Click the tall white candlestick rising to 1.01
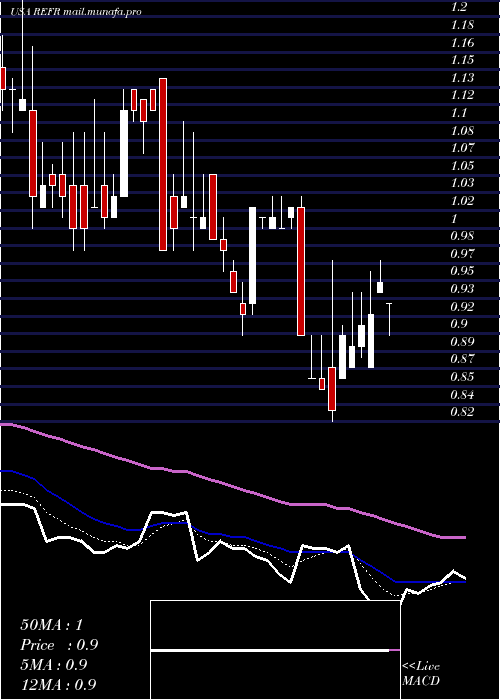Screen dimensions: 500x700 (x=252, y=255)
